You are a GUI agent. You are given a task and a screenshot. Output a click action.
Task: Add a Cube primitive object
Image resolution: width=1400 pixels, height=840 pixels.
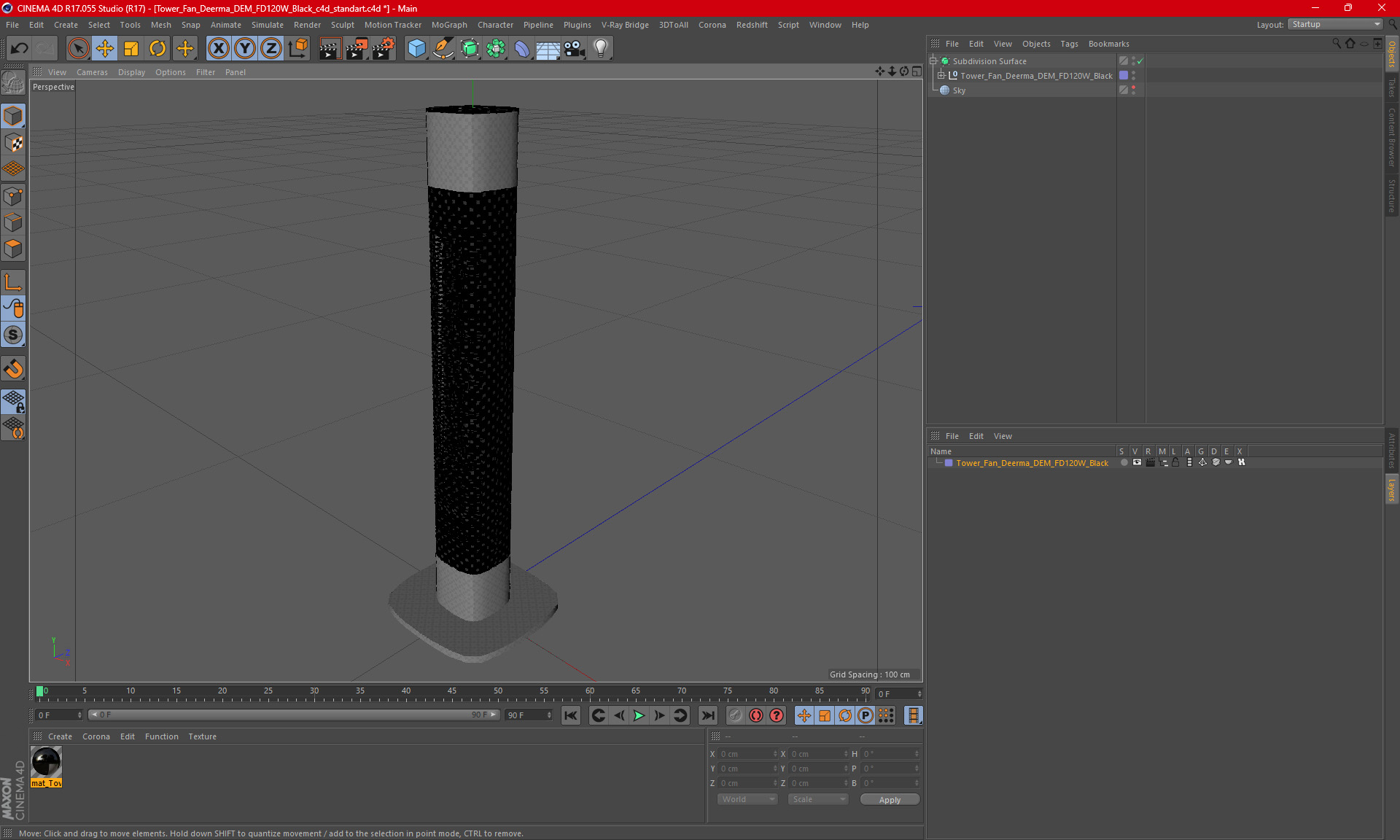(x=416, y=48)
